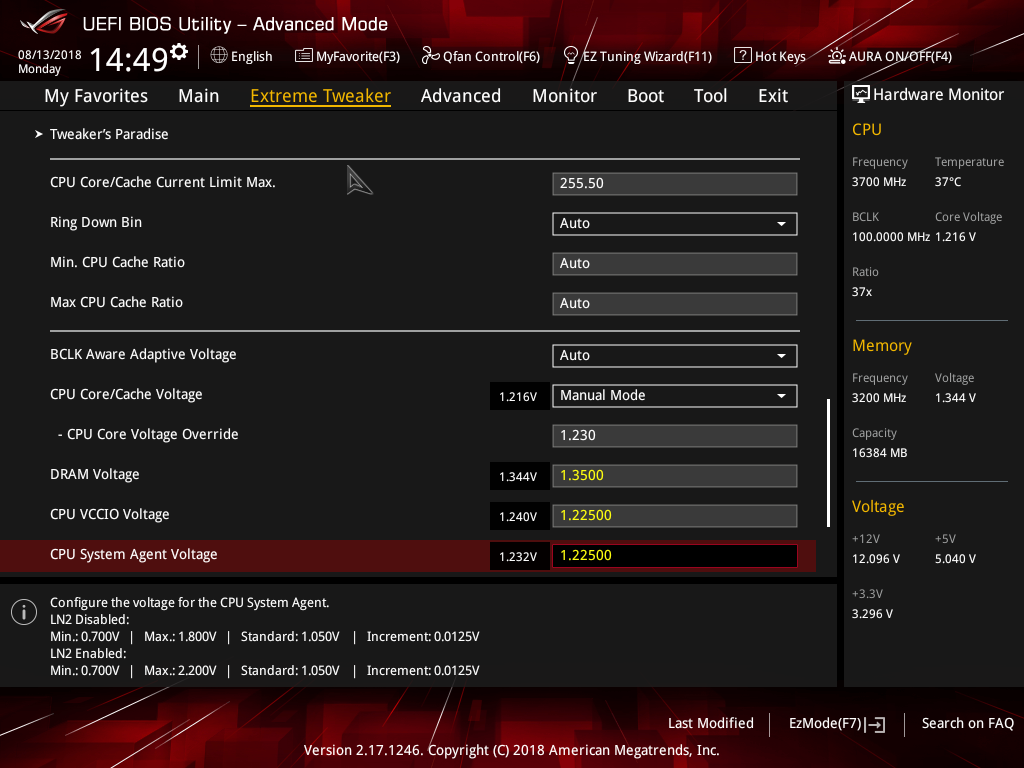
Task: Click the info circle icon
Action: click(24, 612)
